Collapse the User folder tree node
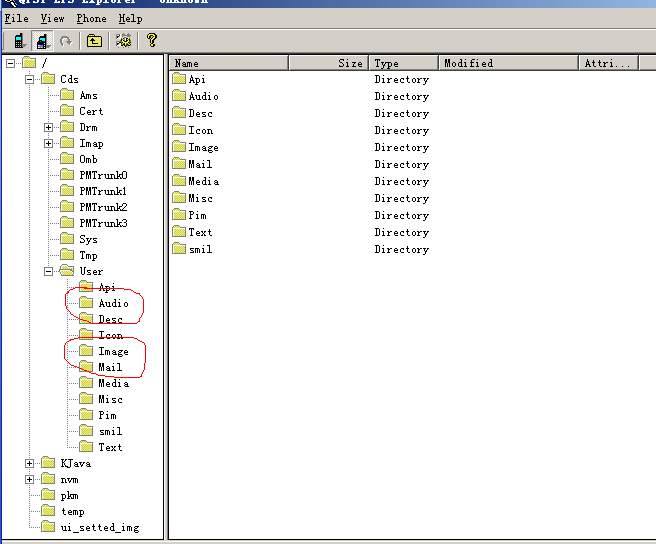This screenshot has width=656, height=544. coord(48,272)
